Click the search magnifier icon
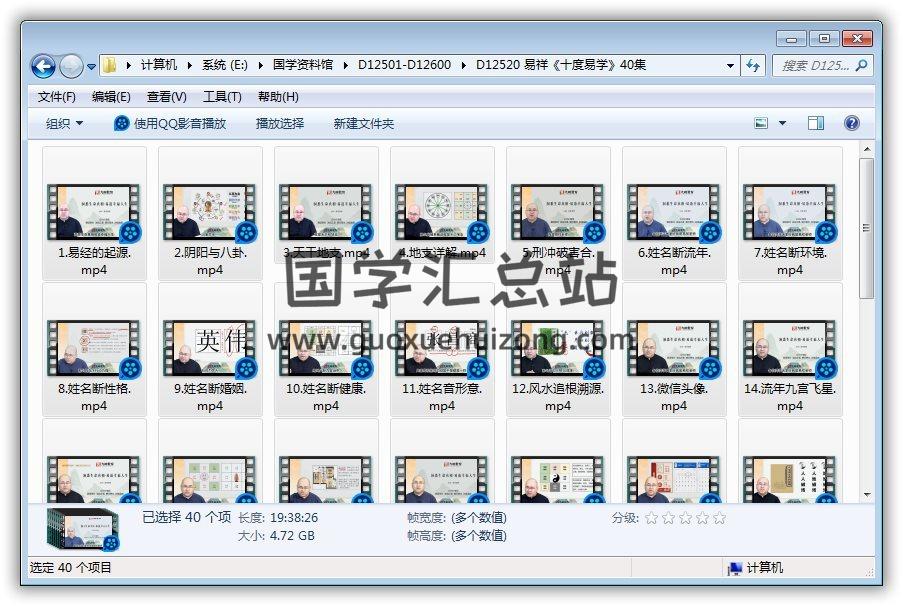This screenshot has height=606, width=903. pos(861,65)
